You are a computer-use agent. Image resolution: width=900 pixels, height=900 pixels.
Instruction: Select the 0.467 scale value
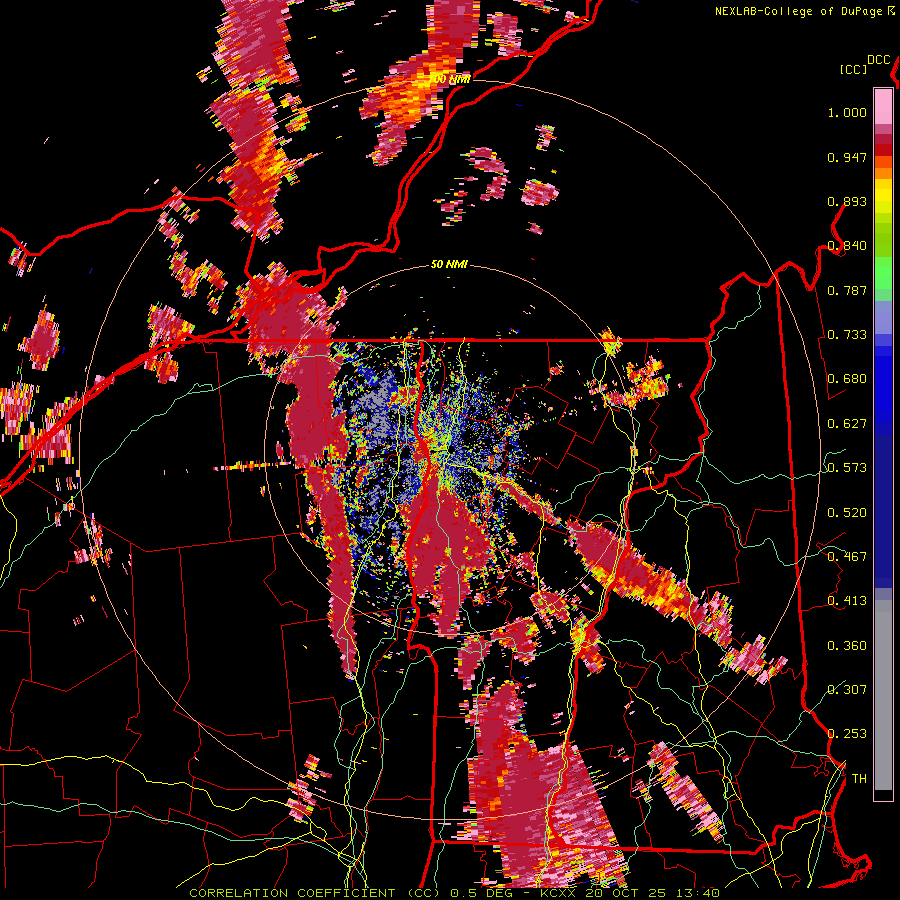(x=847, y=557)
